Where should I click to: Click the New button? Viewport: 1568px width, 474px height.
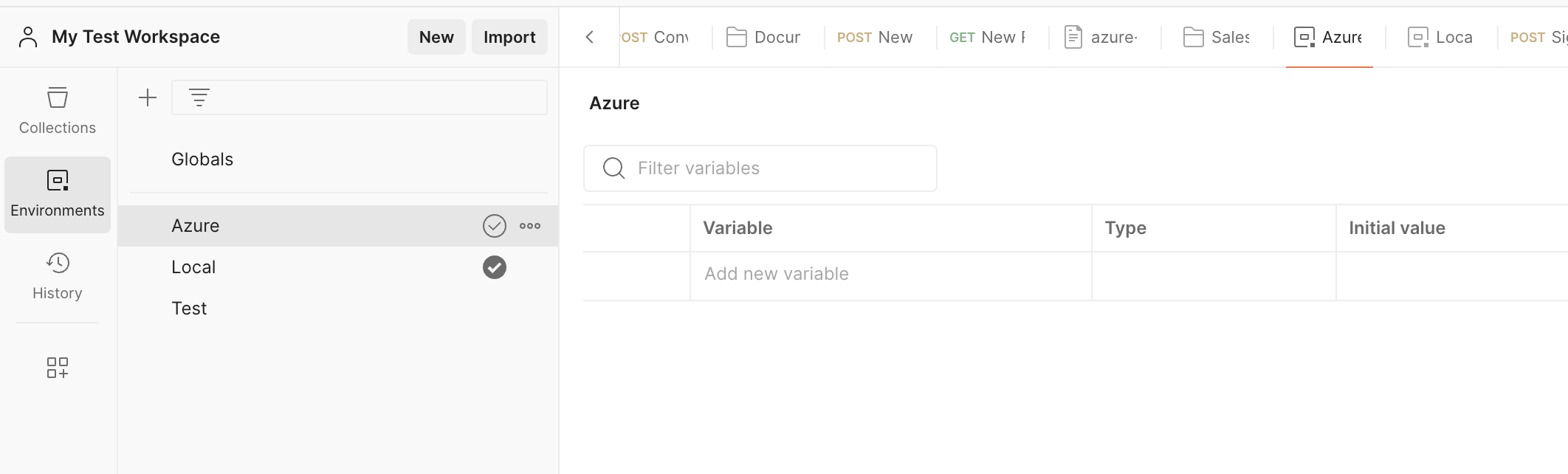436,37
